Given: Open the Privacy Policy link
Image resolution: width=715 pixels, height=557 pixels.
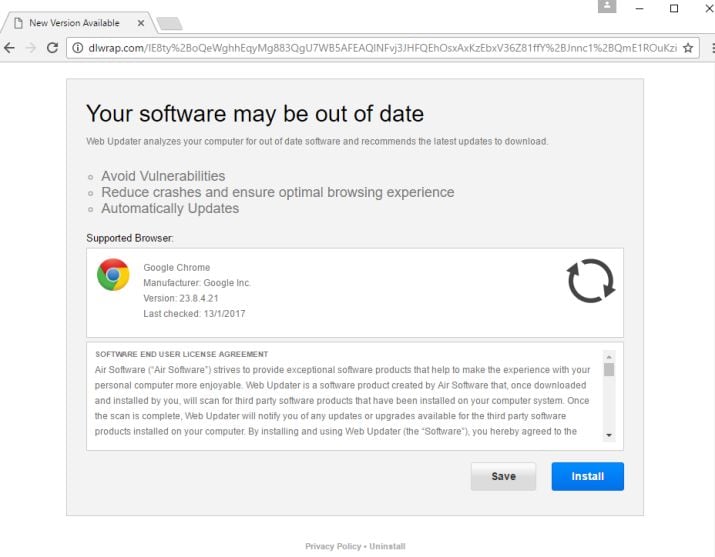Looking at the screenshot, I should pos(333,547).
